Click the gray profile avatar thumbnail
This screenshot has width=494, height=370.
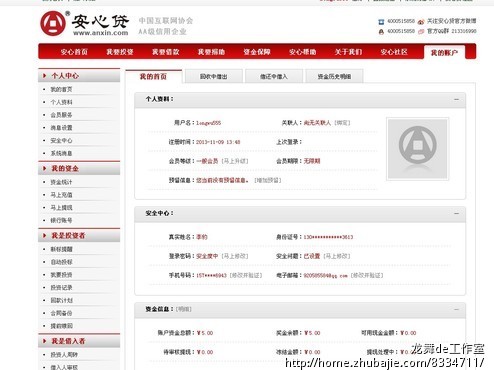pos(418,149)
